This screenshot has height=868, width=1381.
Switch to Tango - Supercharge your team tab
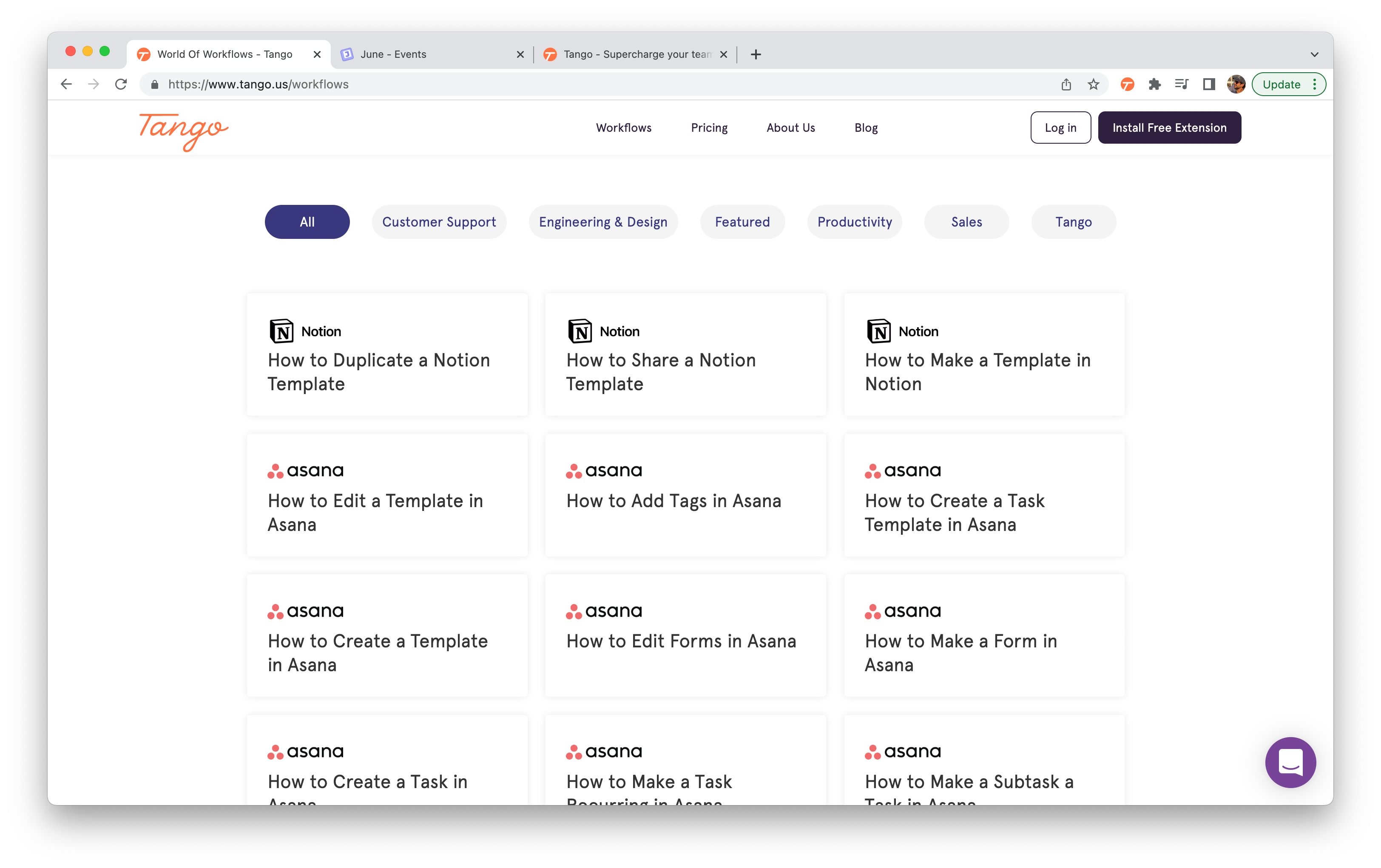[x=636, y=54]
